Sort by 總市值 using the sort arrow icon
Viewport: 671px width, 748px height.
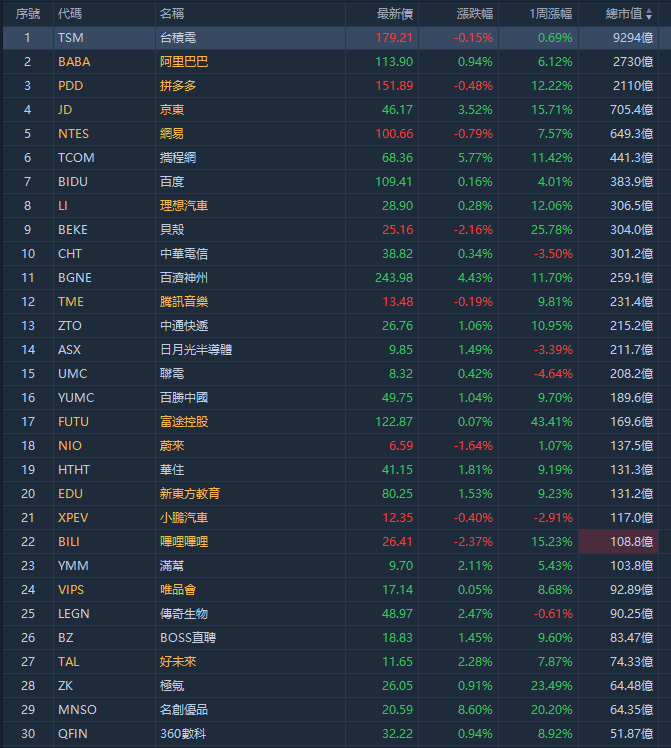click(649, 14)
